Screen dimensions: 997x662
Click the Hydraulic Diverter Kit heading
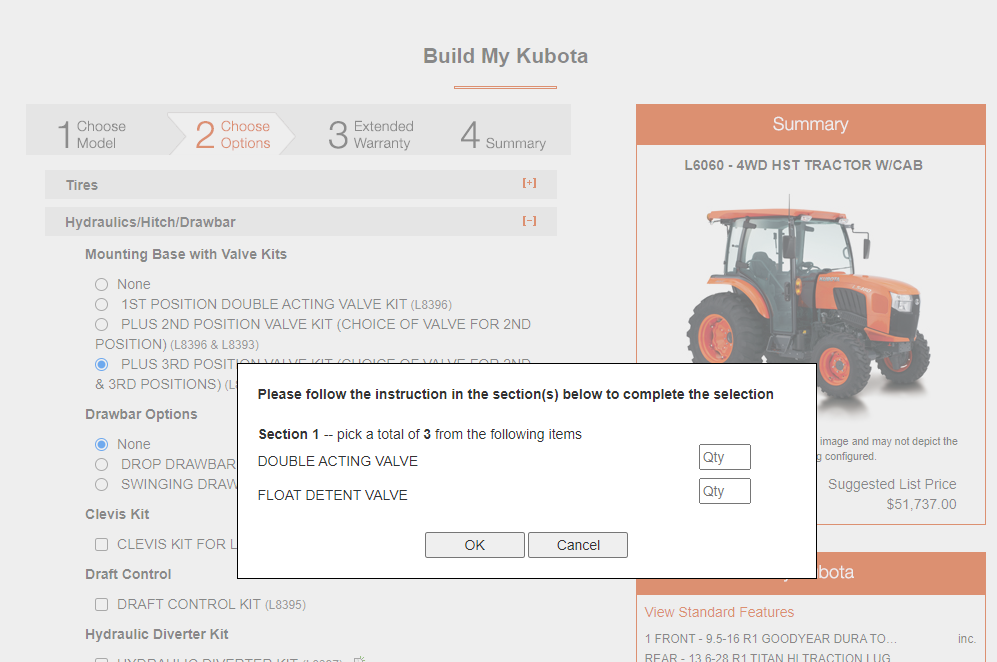[156, 634]
